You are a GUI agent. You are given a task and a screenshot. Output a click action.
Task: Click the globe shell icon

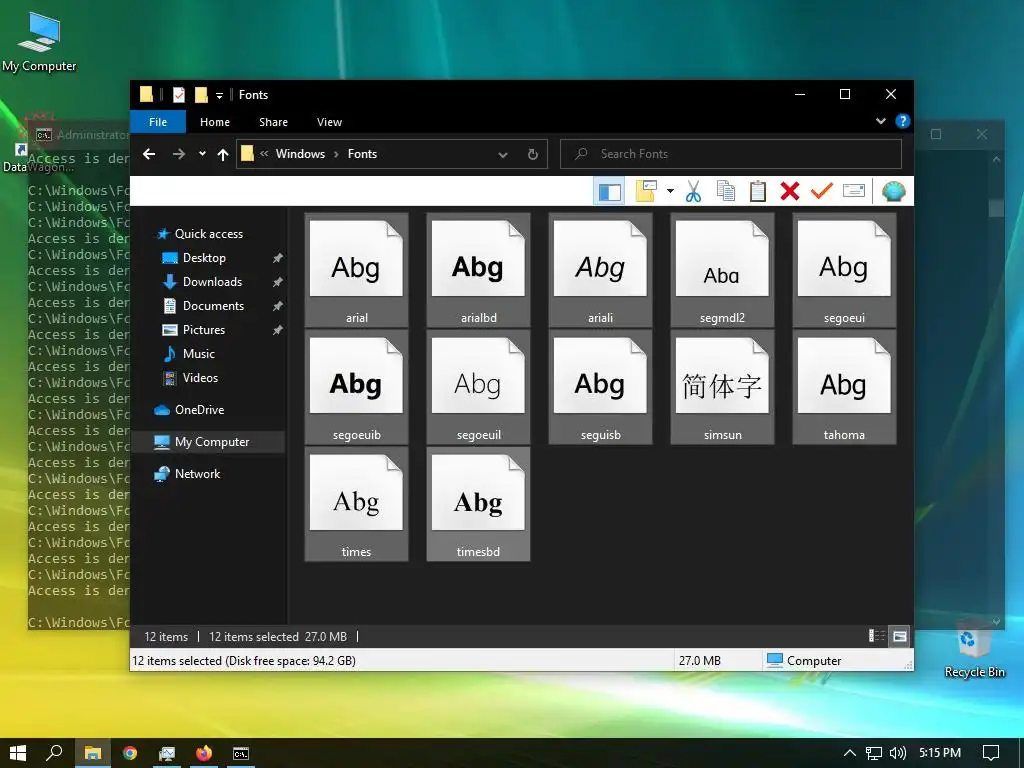[x=893, y=191]
